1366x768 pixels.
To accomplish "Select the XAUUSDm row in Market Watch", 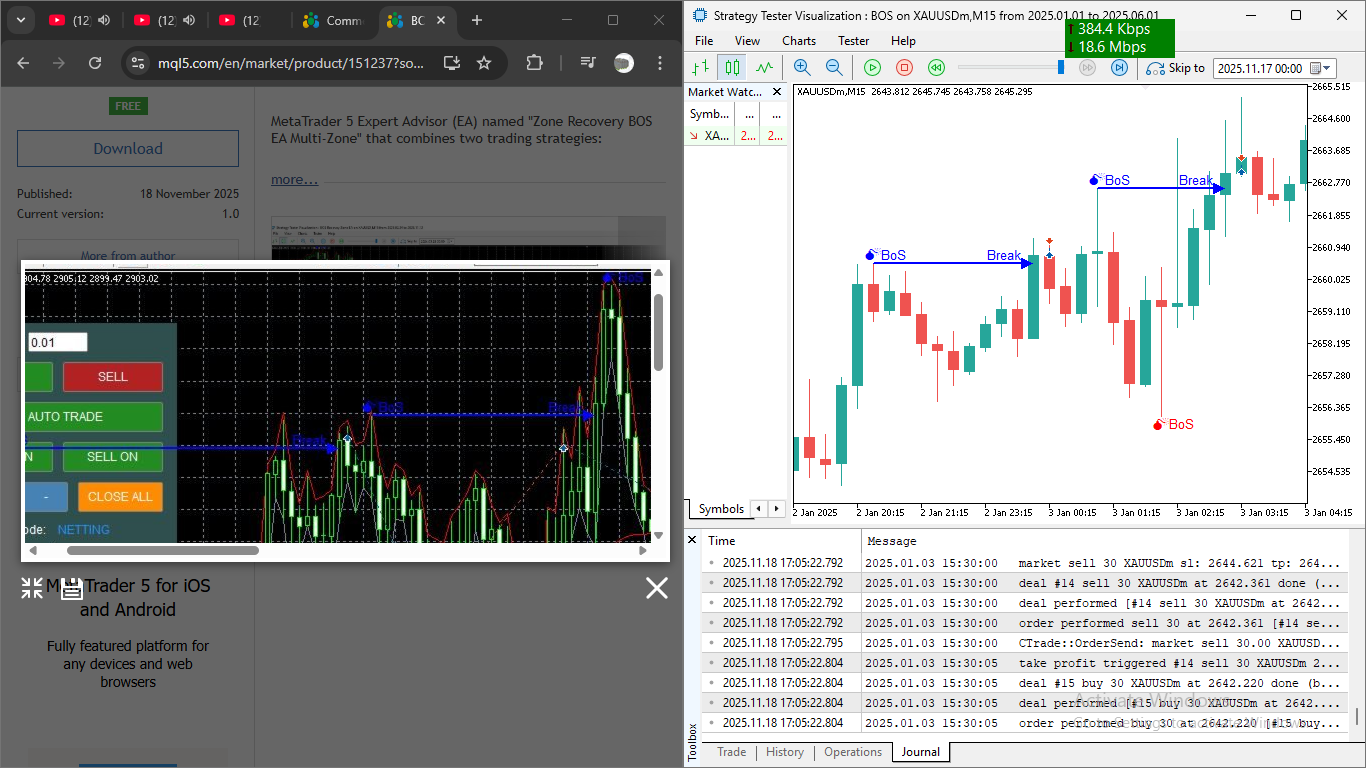I will (x=736, y=136).
